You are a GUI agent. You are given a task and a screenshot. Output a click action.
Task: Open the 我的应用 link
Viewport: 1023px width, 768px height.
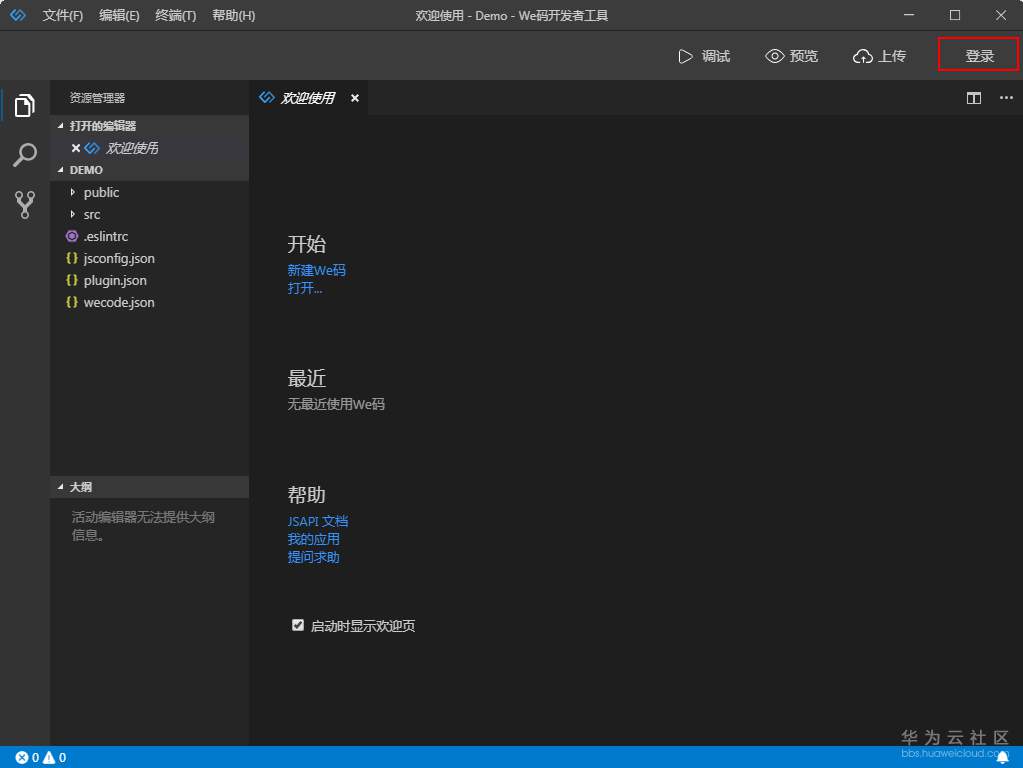pos(314,539)
